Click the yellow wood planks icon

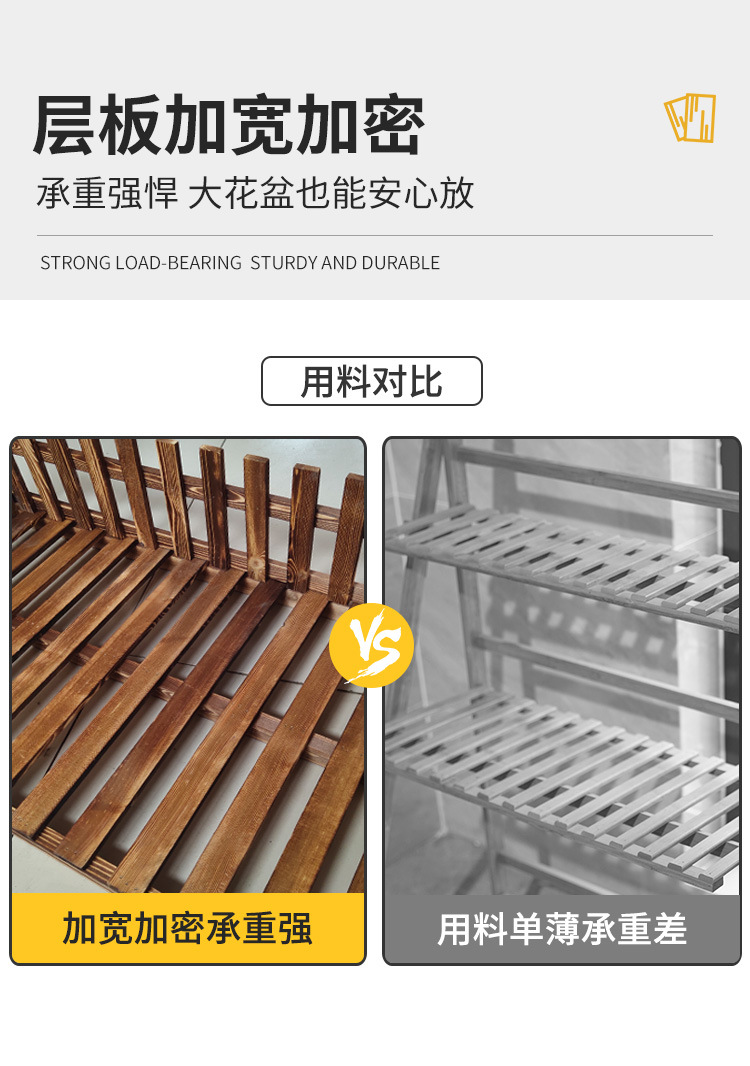tap(690, 118)
